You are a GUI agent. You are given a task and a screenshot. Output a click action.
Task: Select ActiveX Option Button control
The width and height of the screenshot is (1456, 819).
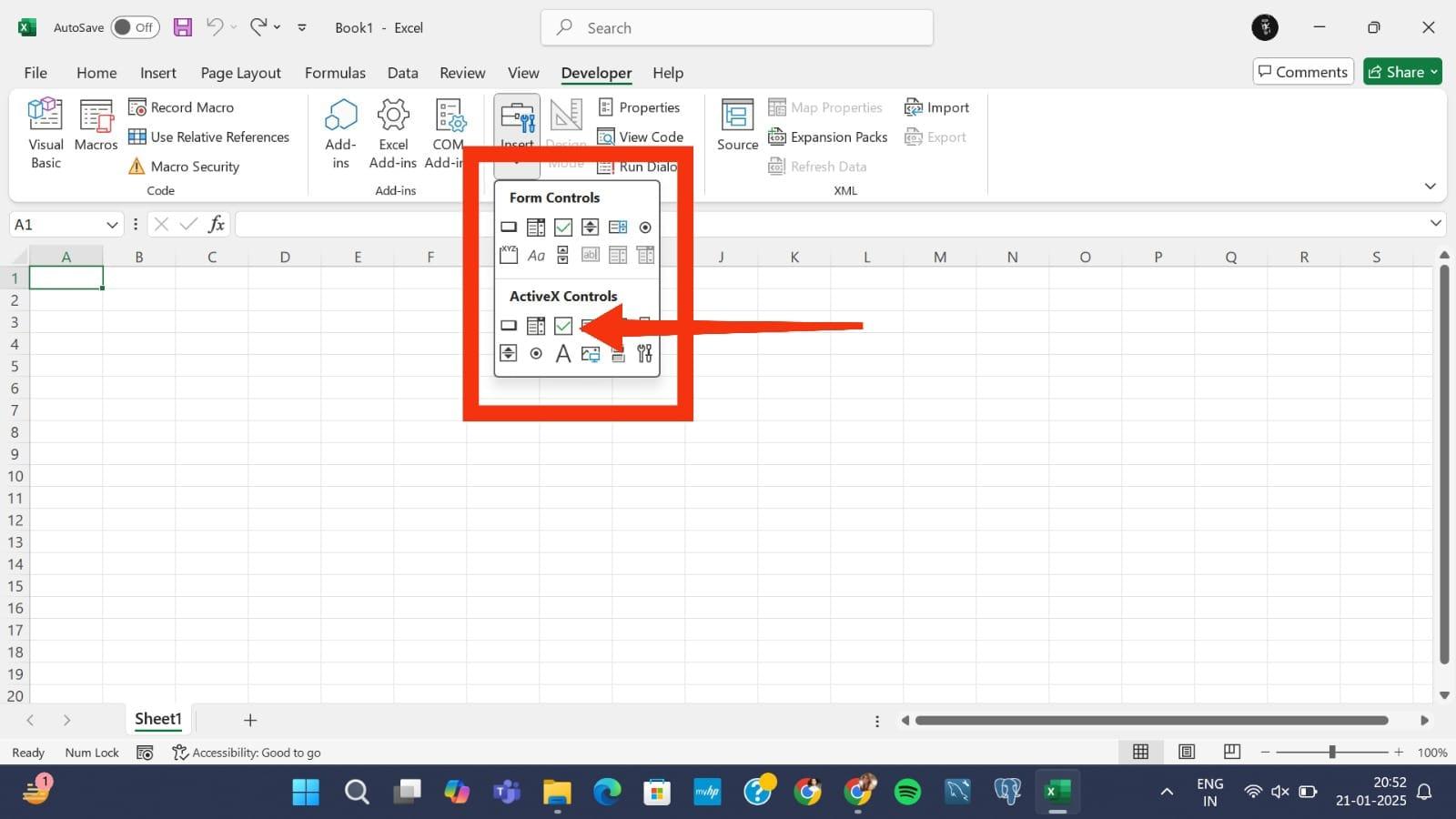pos(536,353)
